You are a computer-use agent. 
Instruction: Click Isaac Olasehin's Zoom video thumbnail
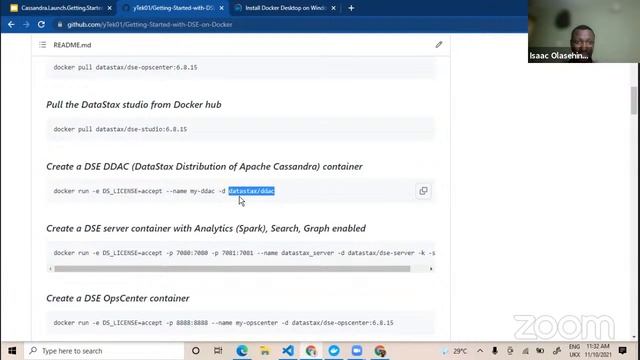584,31
